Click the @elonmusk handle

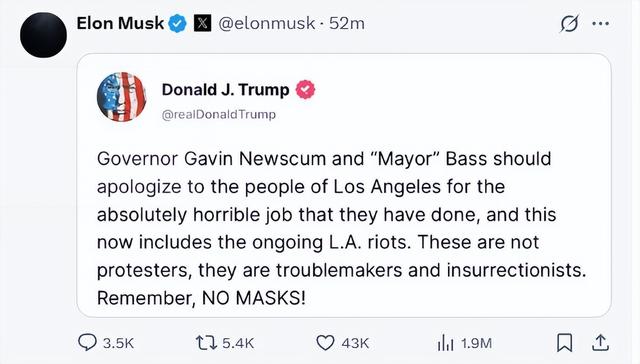tap(267, 24)
